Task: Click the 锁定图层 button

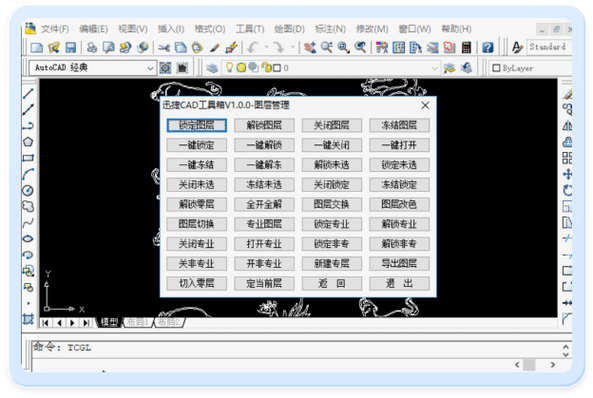Action: [x=197, y=125]
